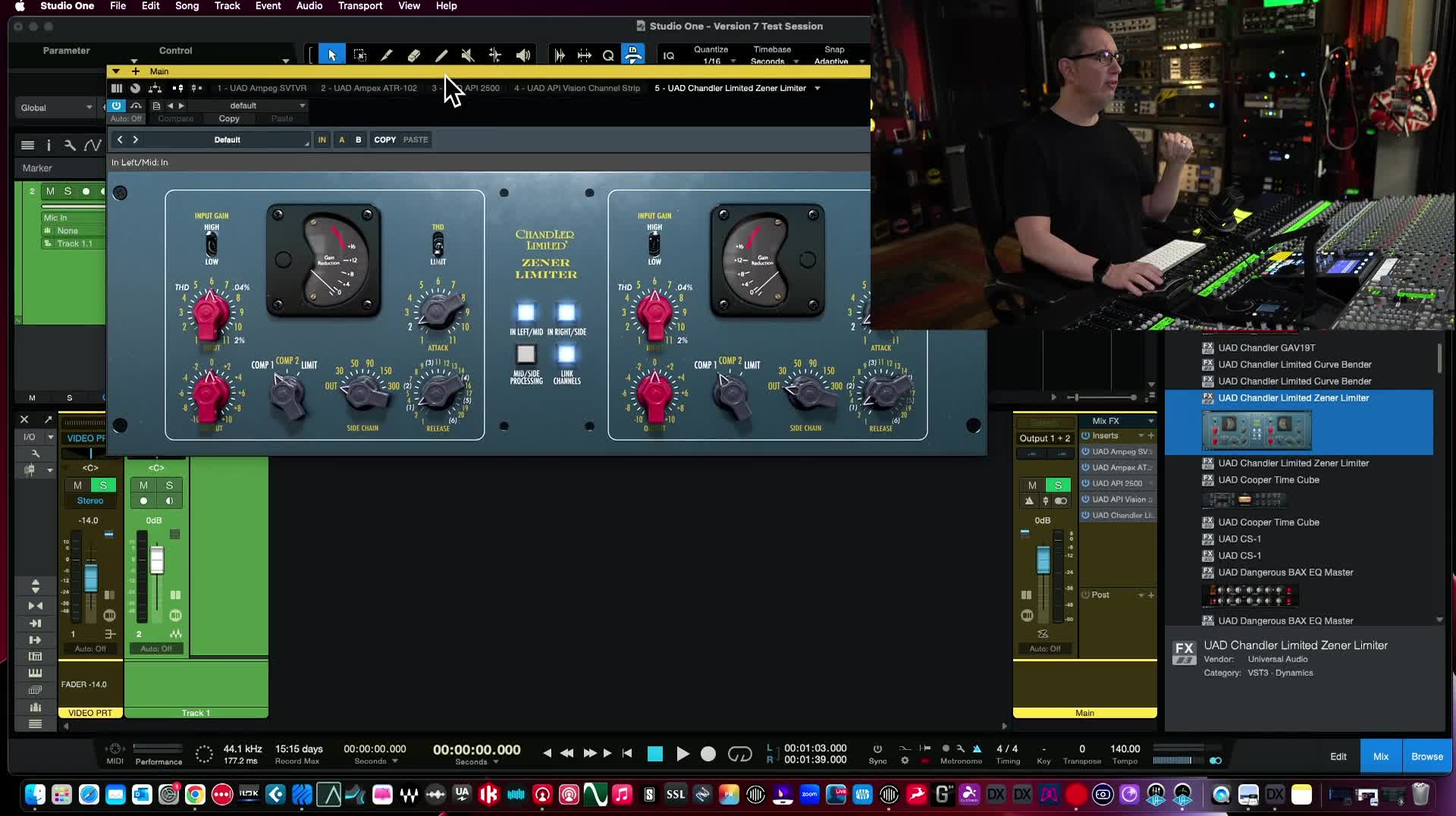Open plugin preset file menu icon
Screen dimensions: 1456x816
(x=156, y=105)
